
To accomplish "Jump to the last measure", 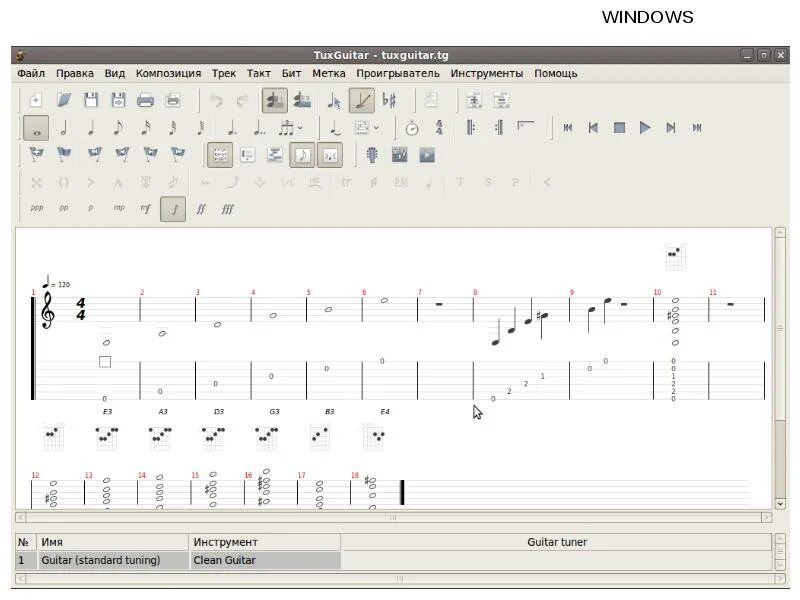I will [697, 128].
